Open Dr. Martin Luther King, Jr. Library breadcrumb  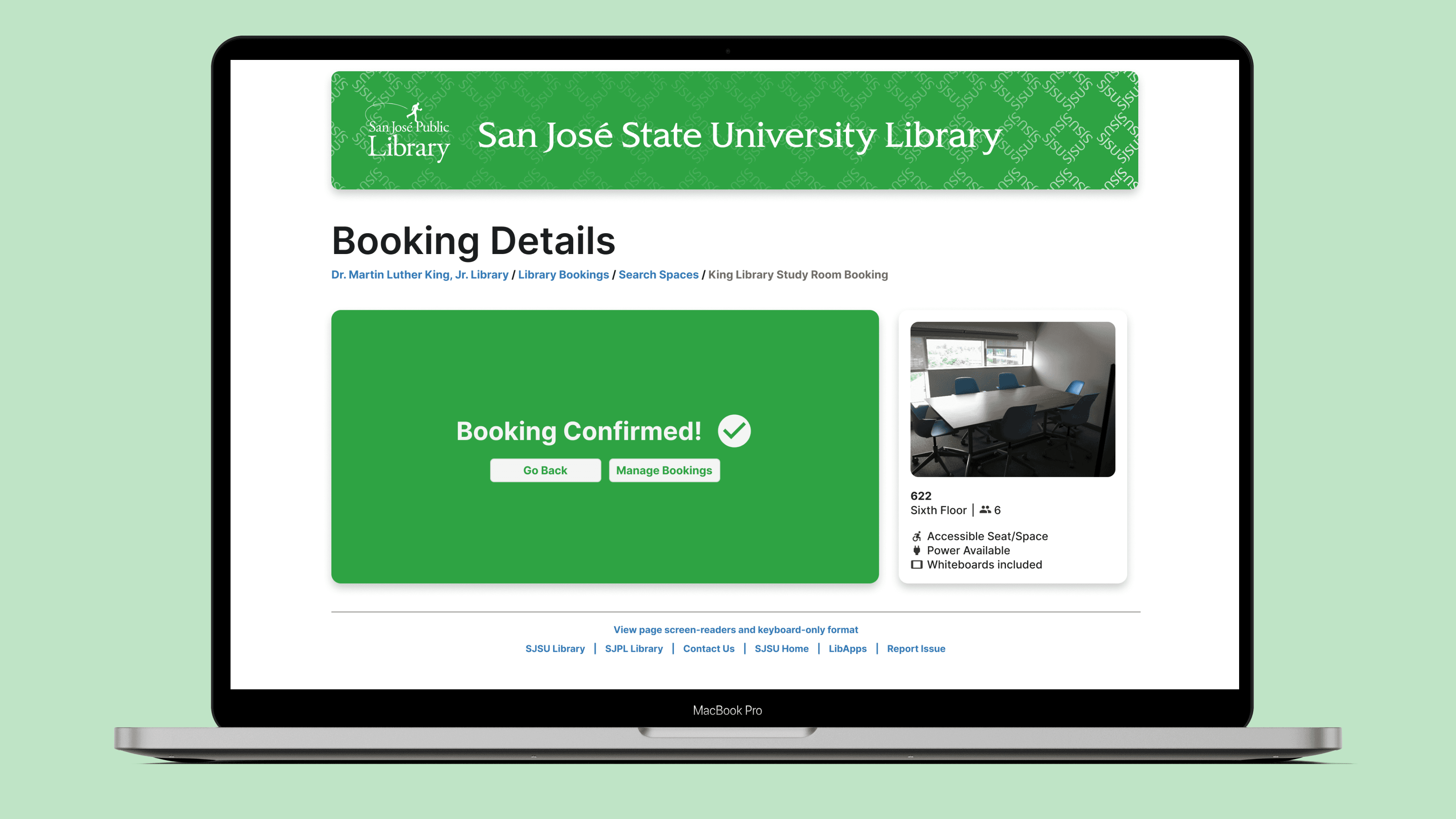[x=419, y=274]
